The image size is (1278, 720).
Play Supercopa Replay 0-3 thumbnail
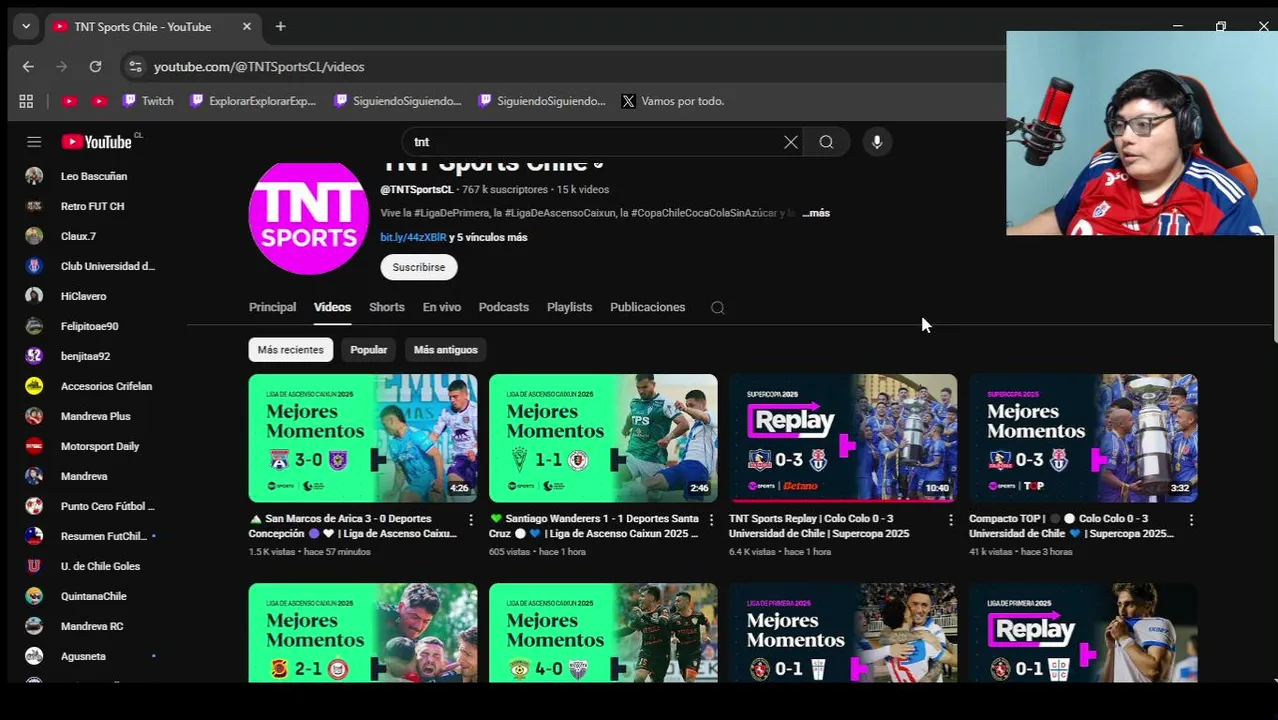point(843,438)
